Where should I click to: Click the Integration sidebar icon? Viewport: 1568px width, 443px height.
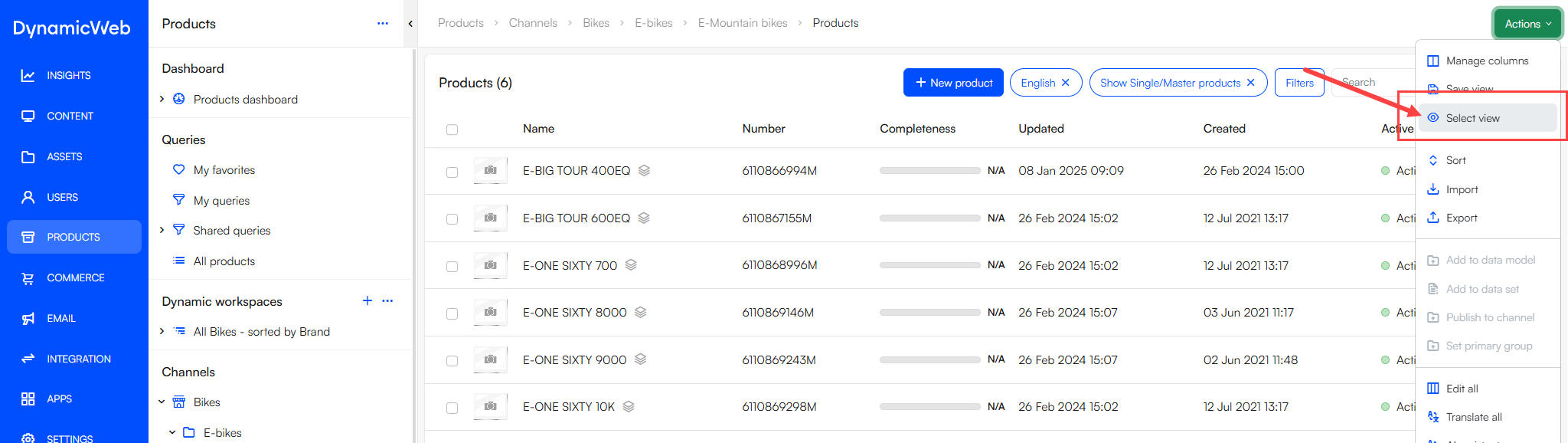click(x=28, y=358)
